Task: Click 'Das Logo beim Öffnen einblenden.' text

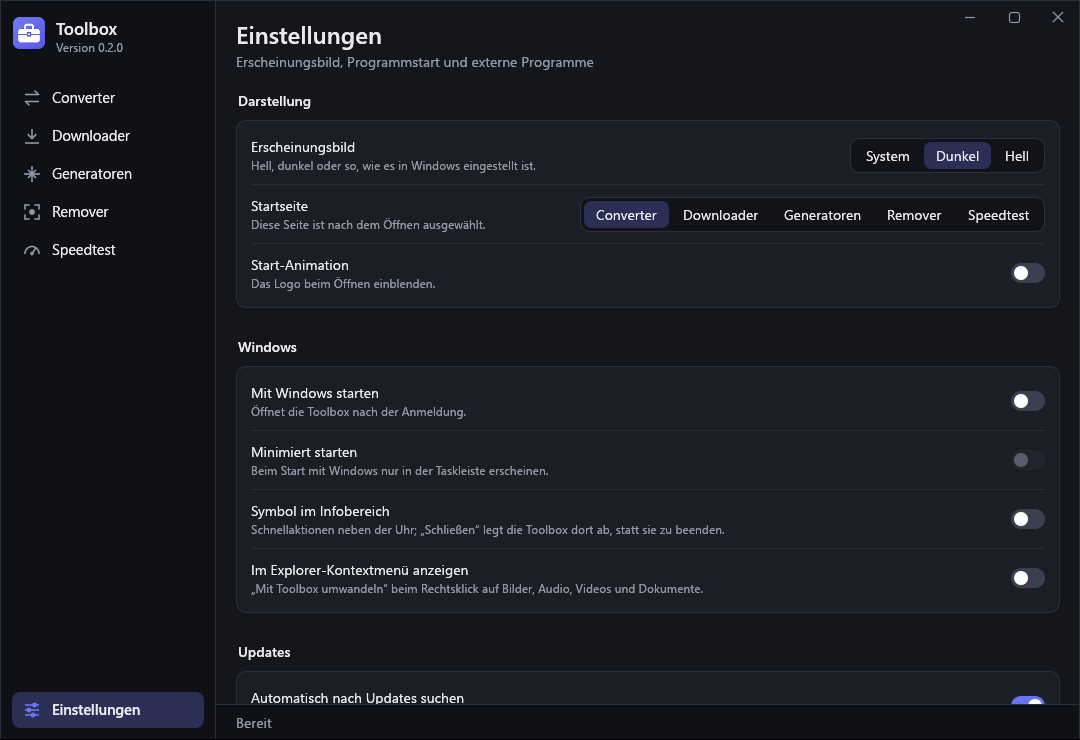Action: tap(343, 284)
